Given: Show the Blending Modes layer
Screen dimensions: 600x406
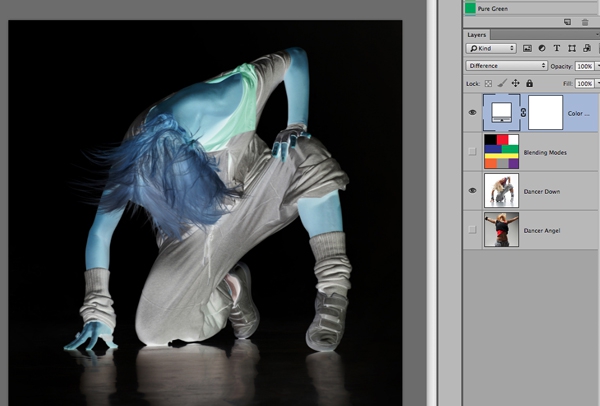Looking at the screenshot, I should coord(472,151).
